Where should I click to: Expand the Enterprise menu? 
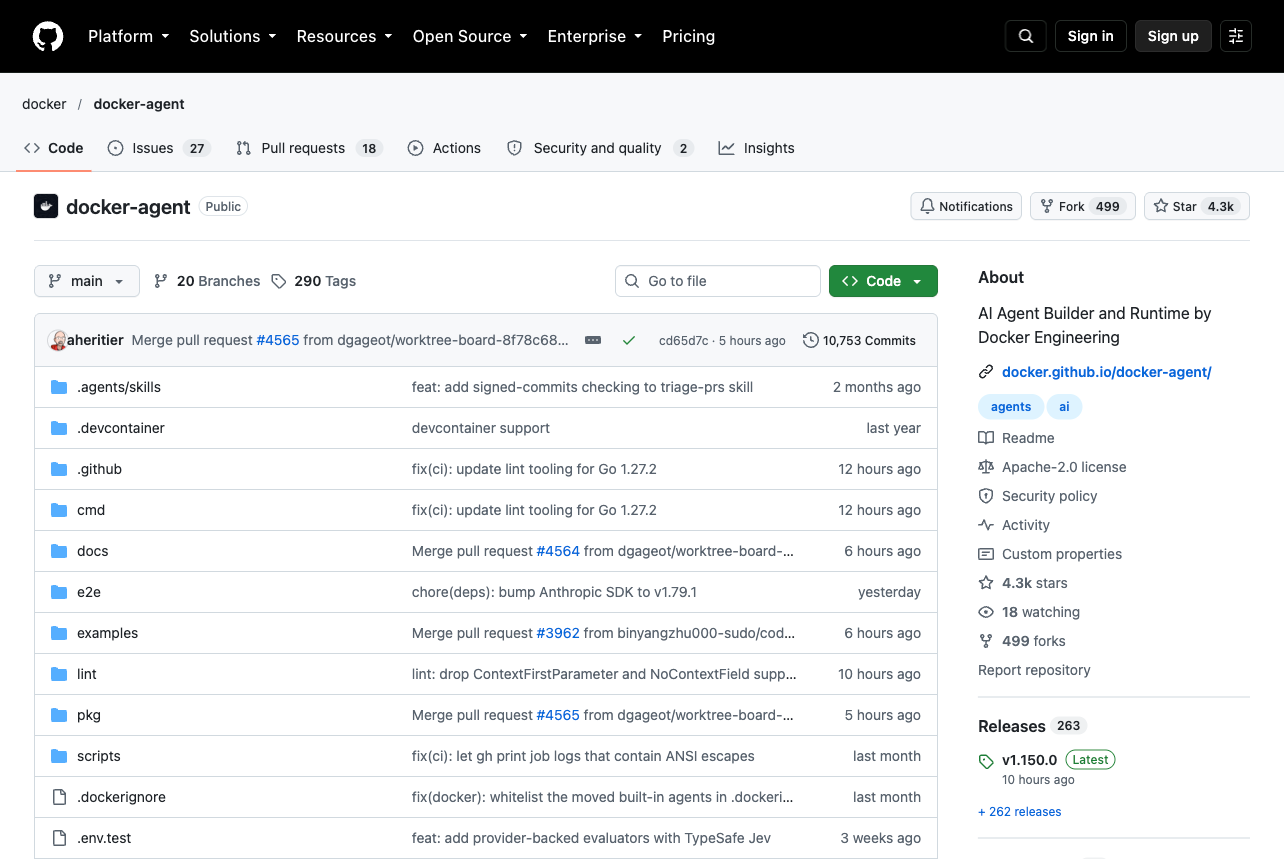point(594,36)
